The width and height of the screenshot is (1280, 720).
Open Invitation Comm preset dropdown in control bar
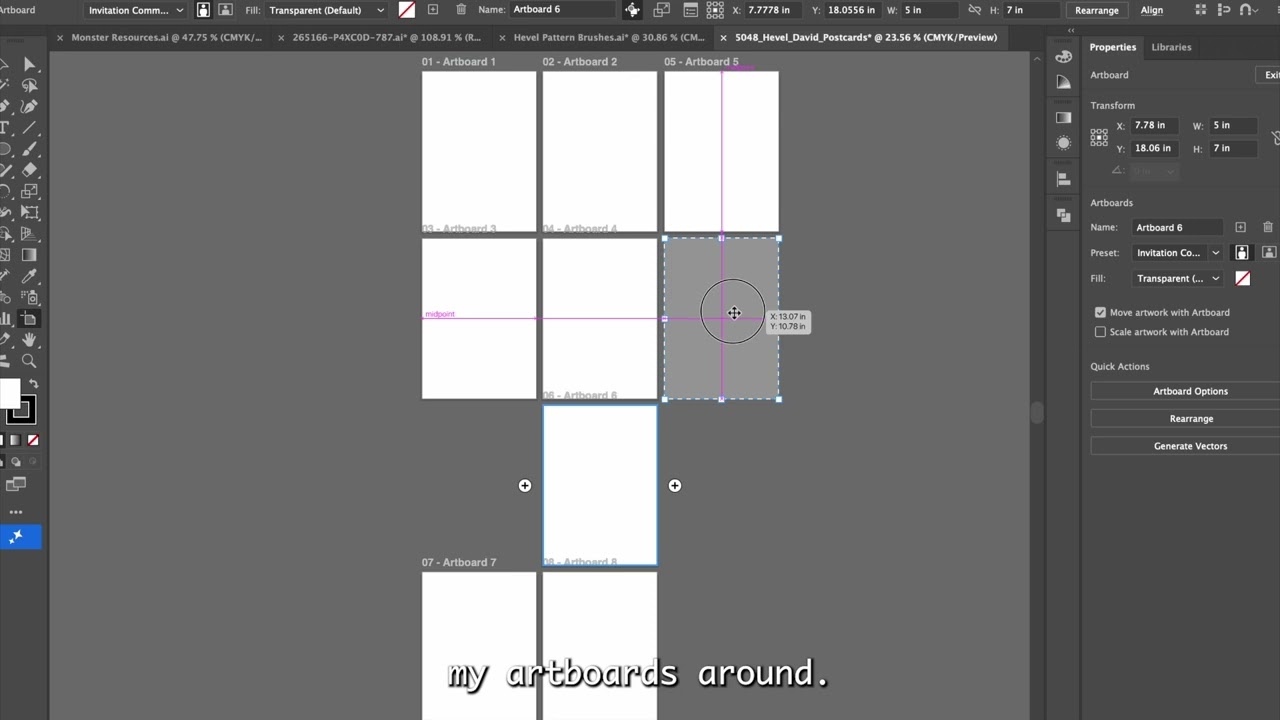[136, 10]
